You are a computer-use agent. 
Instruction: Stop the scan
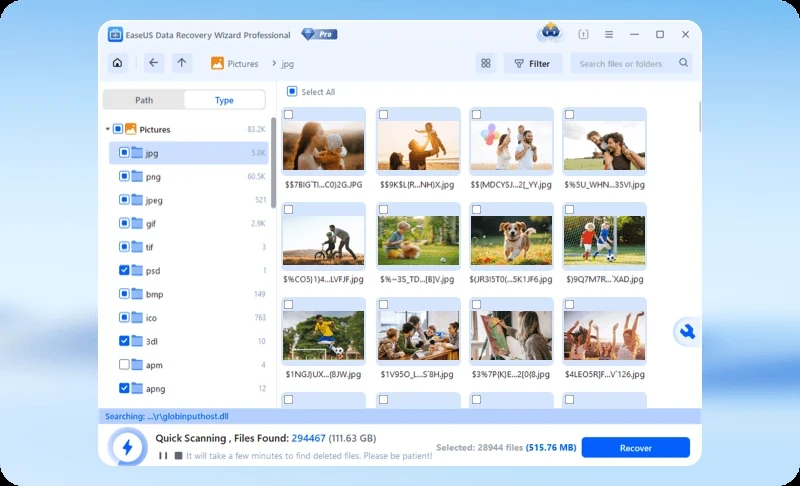[x=178, y=455]
